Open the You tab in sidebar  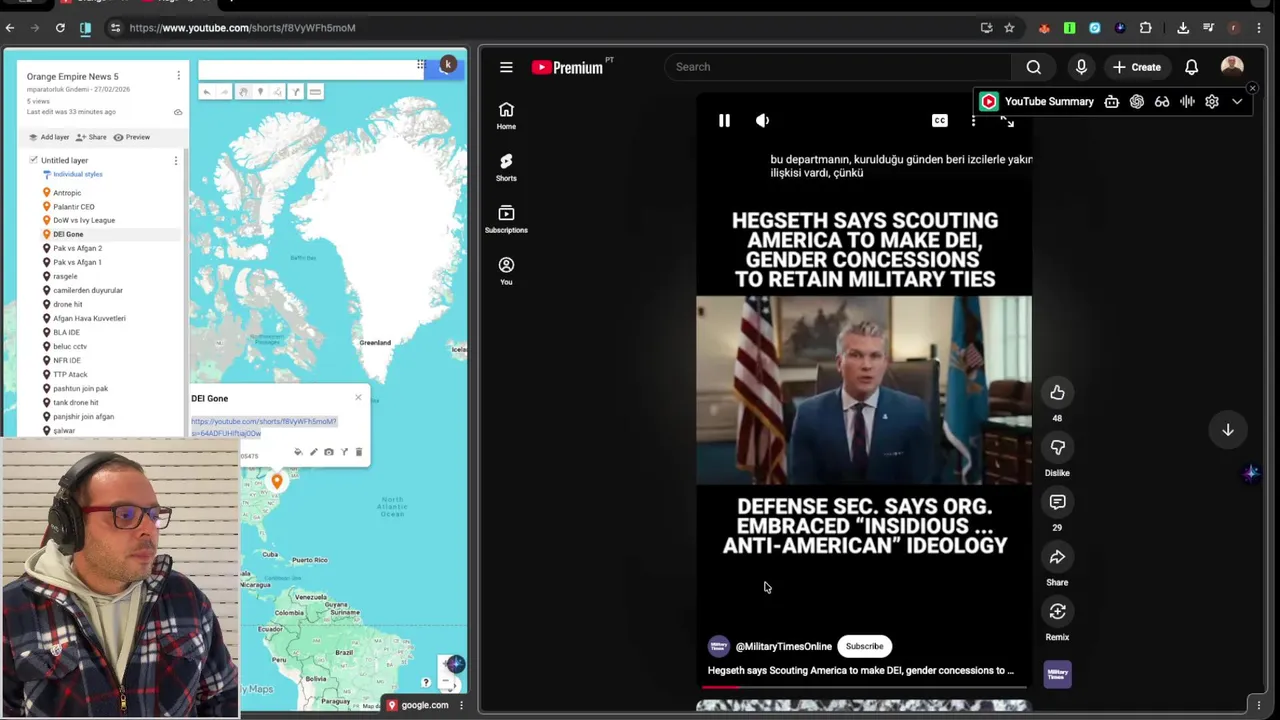(506, 271)
